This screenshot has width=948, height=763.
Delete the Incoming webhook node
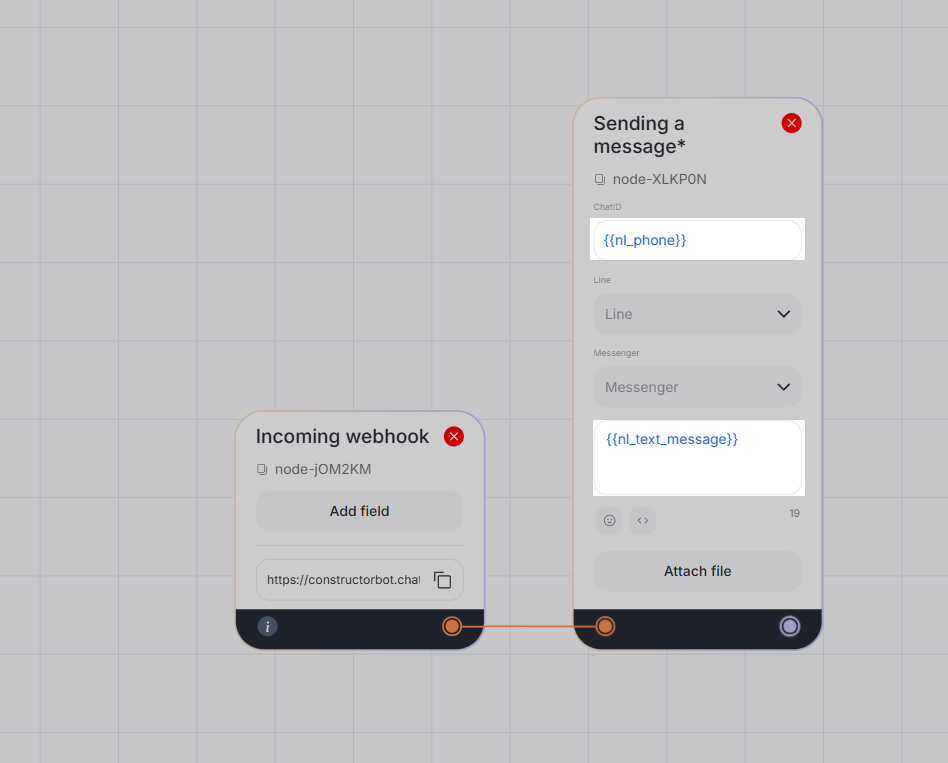(453, 437)
